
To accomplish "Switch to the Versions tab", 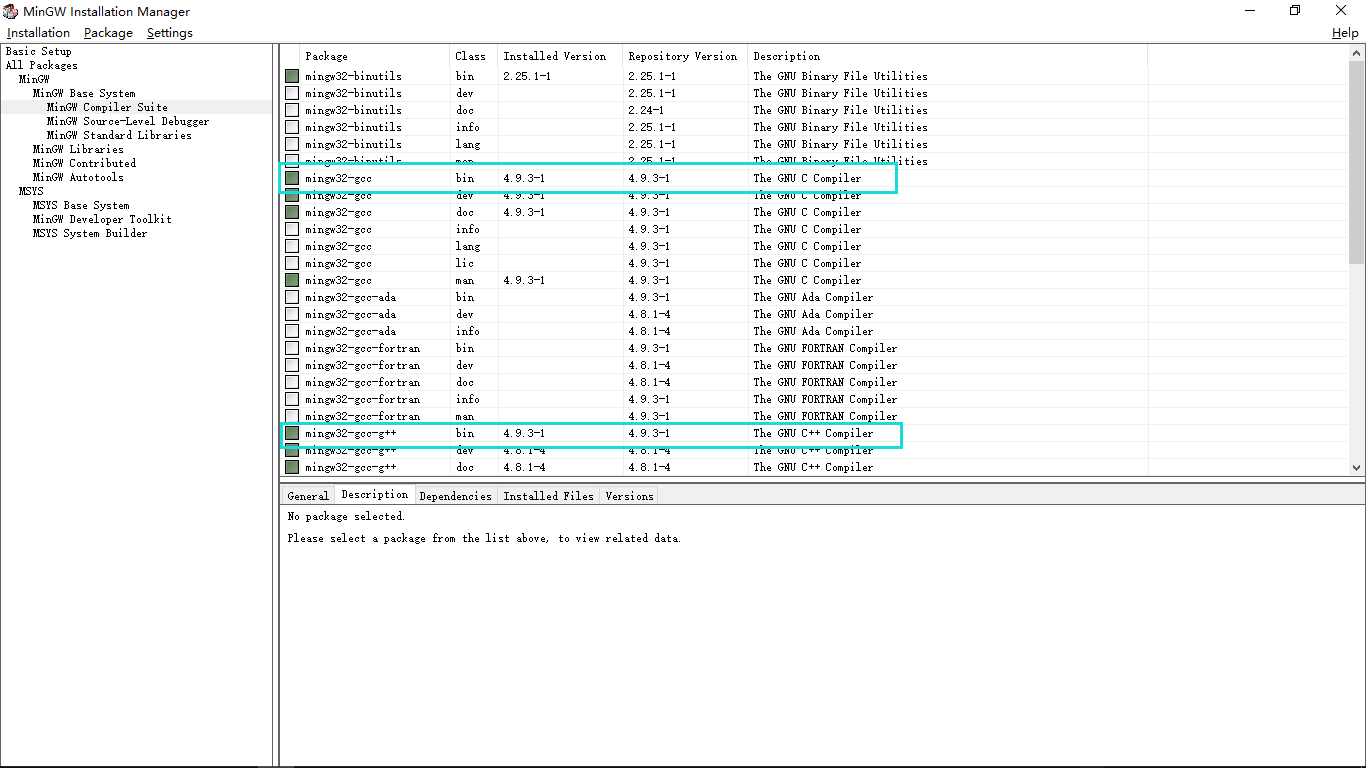I will [x=629, y=496].
